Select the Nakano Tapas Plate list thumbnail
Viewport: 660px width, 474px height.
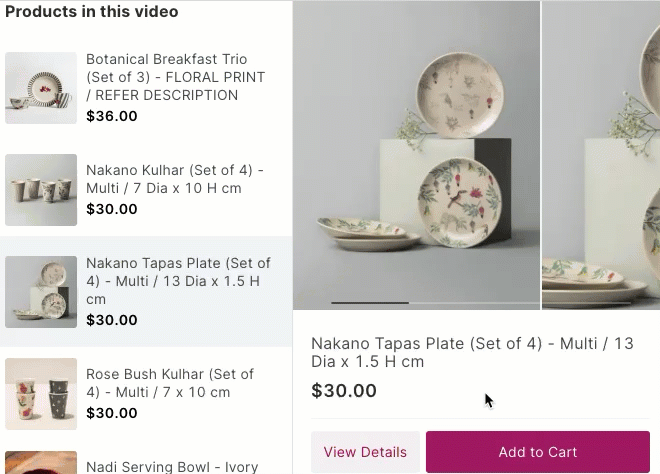41,292
